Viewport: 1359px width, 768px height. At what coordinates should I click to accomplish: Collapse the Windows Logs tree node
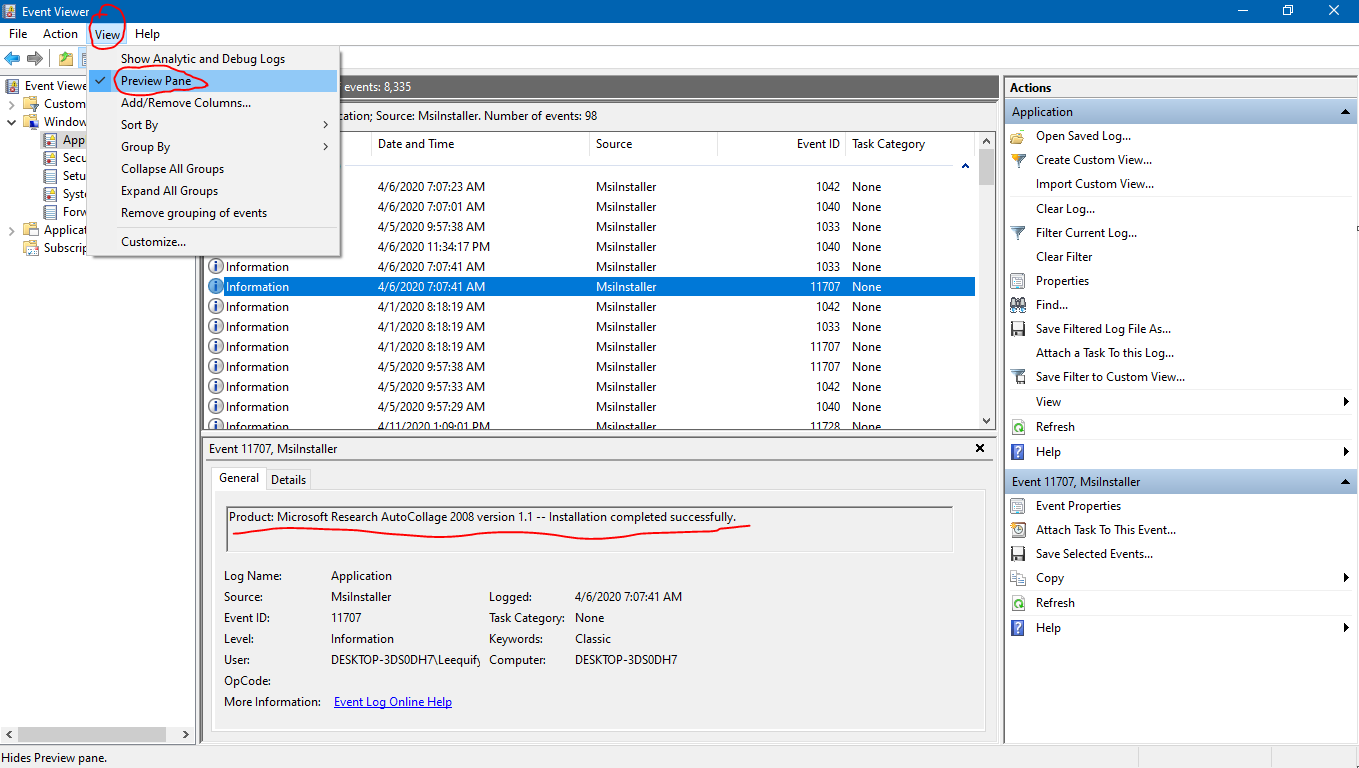pyautogui.click(x=11, y=122)
